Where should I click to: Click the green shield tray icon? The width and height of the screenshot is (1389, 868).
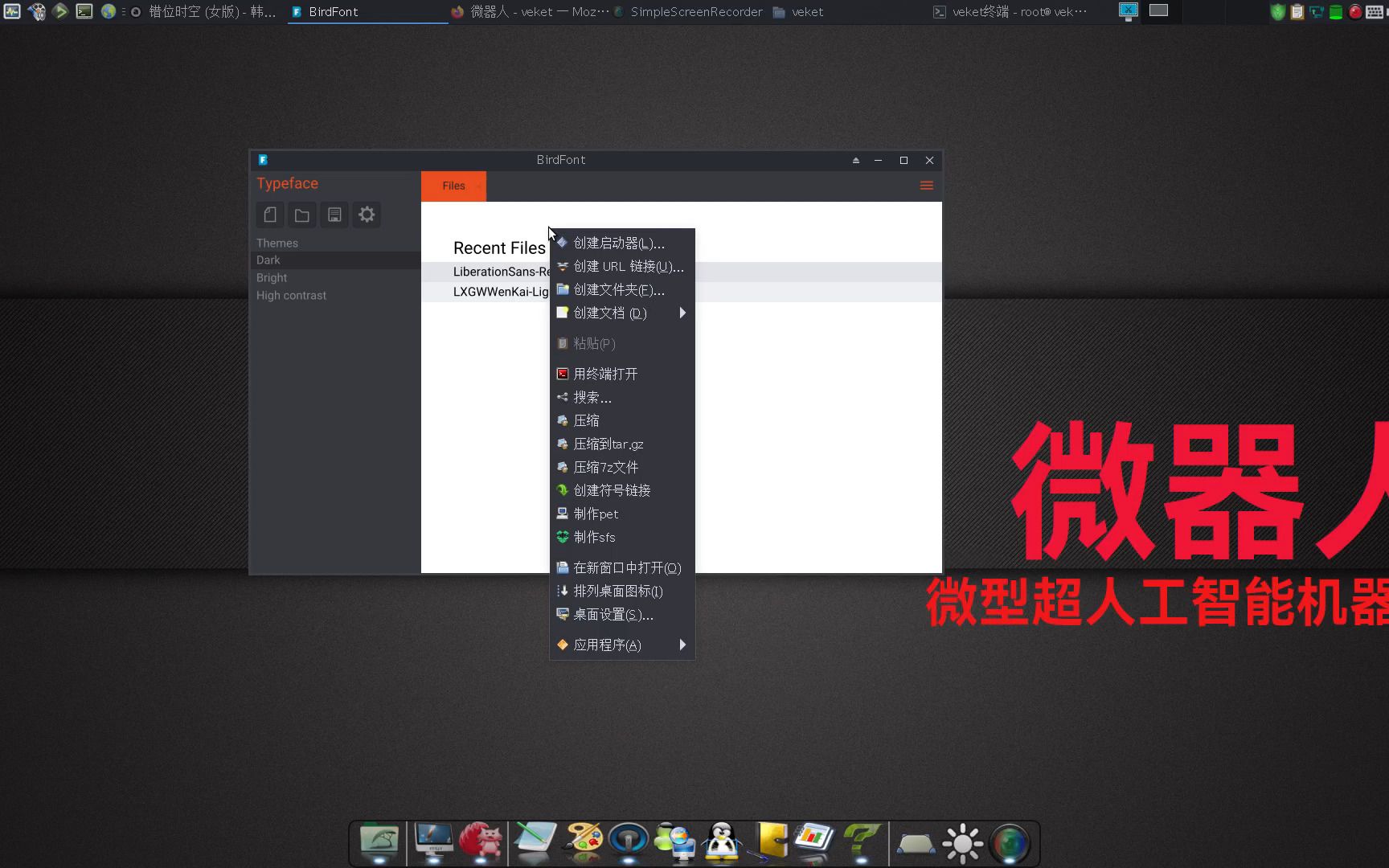1278,12
